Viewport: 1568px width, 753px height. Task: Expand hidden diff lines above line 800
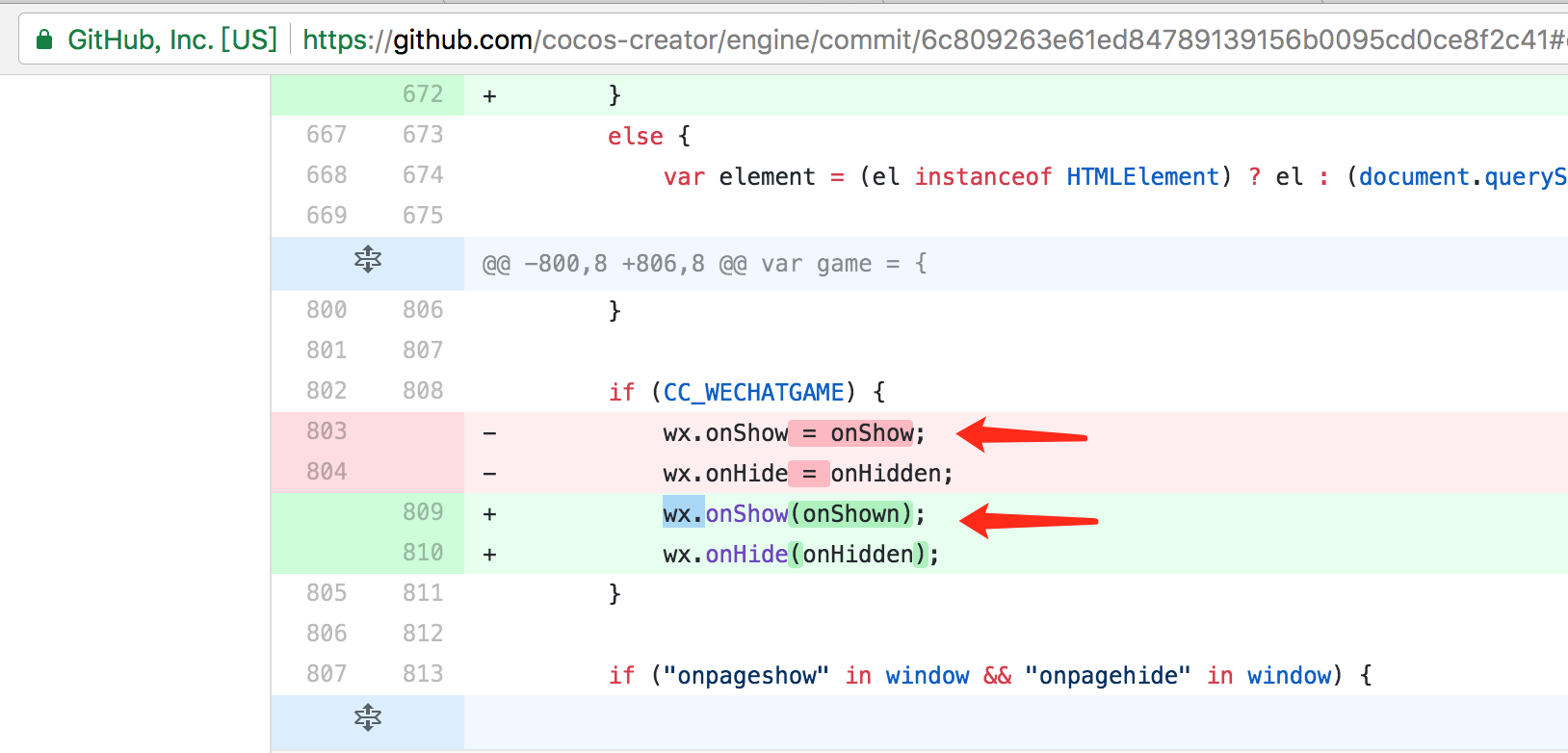(368, 259)
